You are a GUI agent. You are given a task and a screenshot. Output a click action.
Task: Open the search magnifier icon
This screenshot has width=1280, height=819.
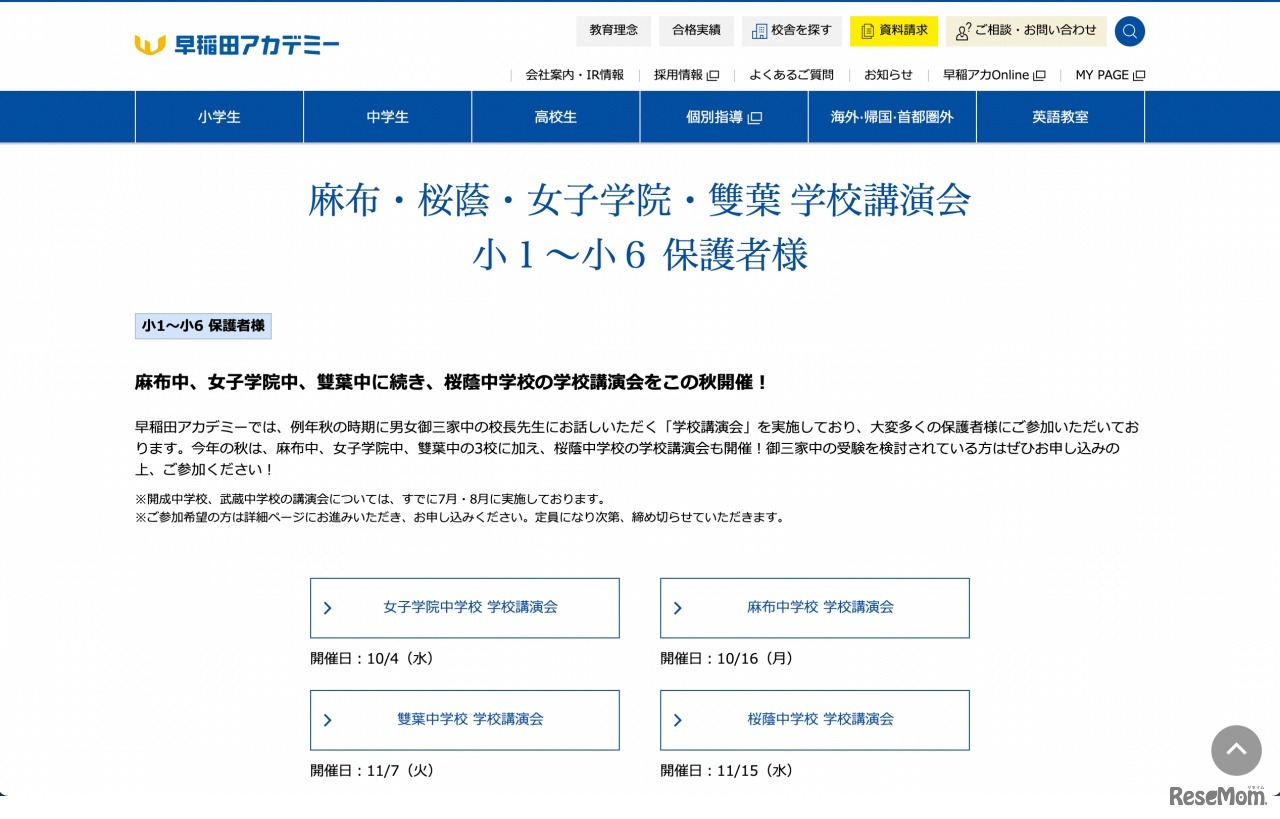point(1129,31)
